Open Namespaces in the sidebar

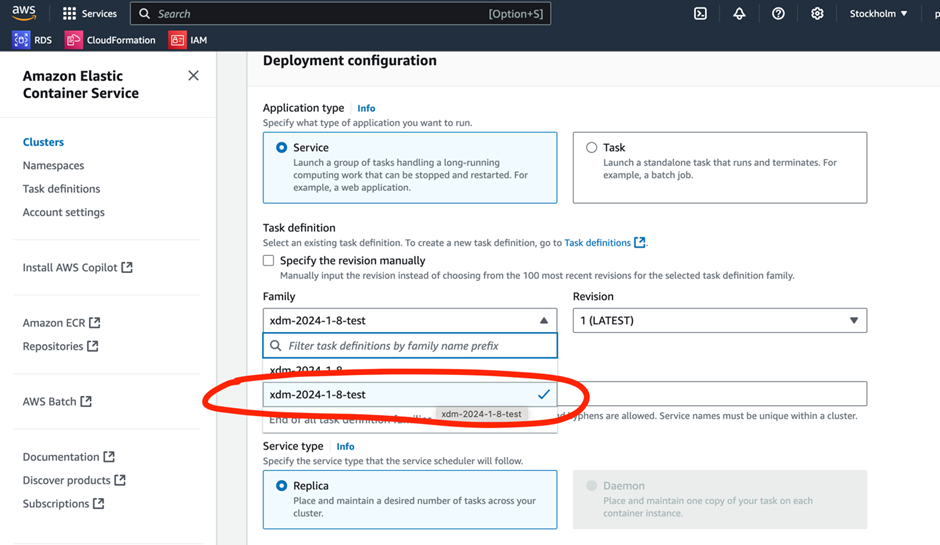[53, 165]
